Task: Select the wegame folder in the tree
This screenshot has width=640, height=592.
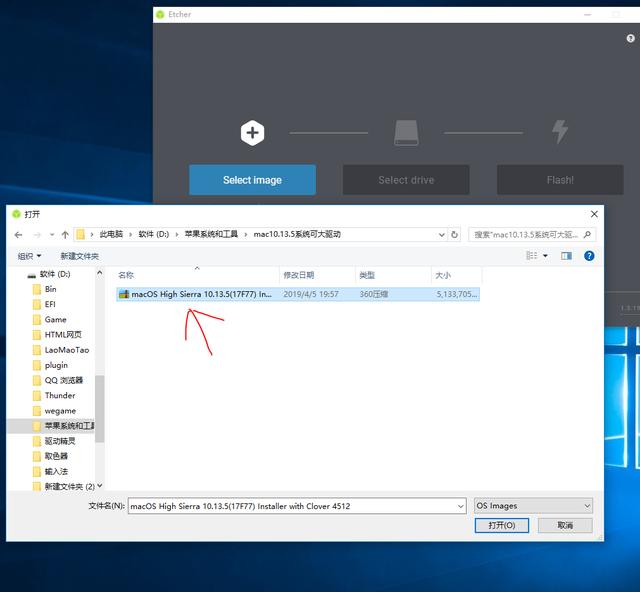Action: click(x=60, y=411)
